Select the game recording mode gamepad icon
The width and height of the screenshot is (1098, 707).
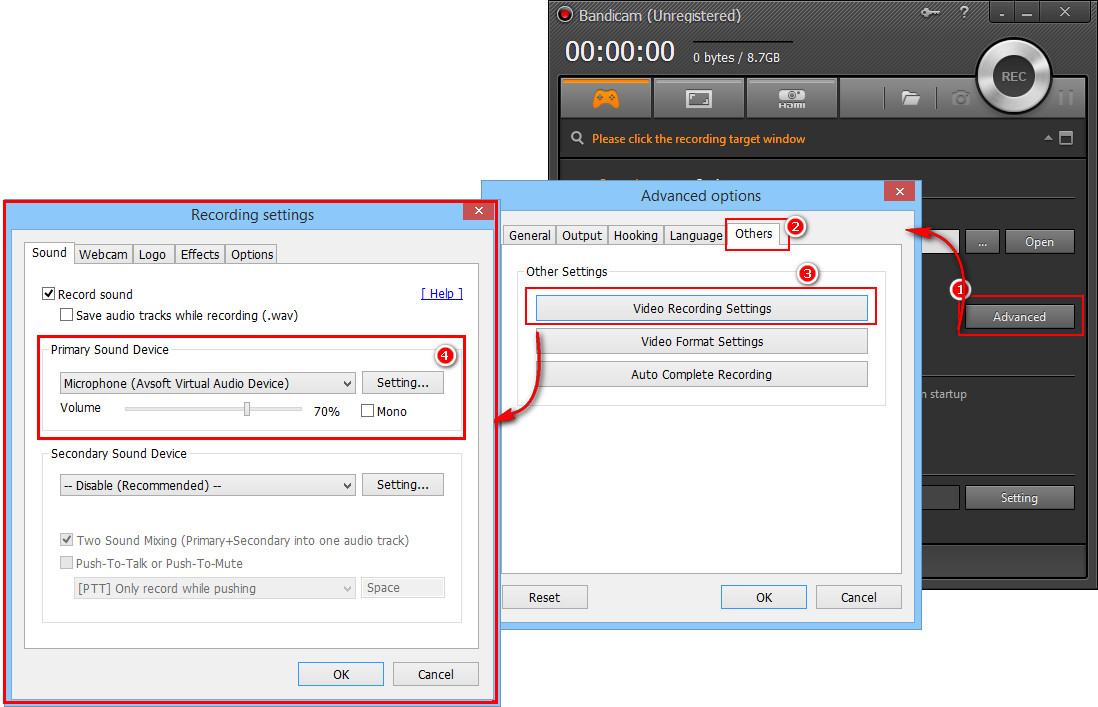606,99
